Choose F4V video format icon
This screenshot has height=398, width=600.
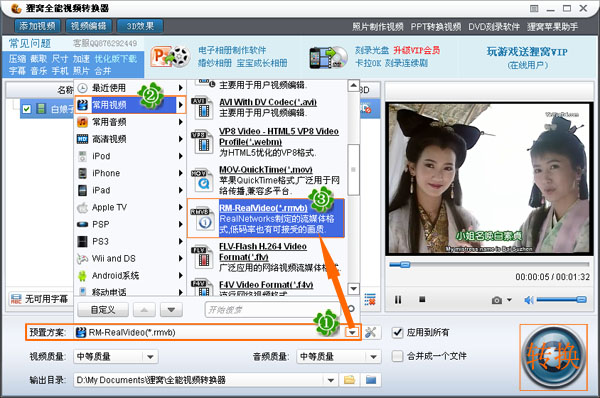coord(202,288)
